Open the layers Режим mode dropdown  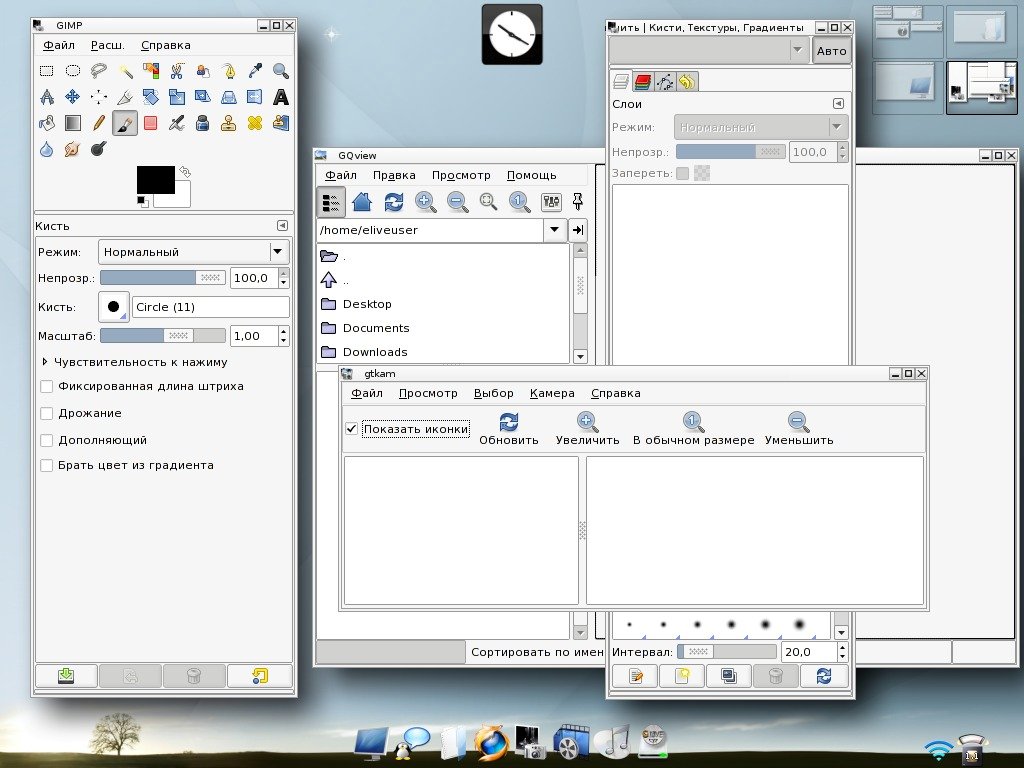coord(761,127)
